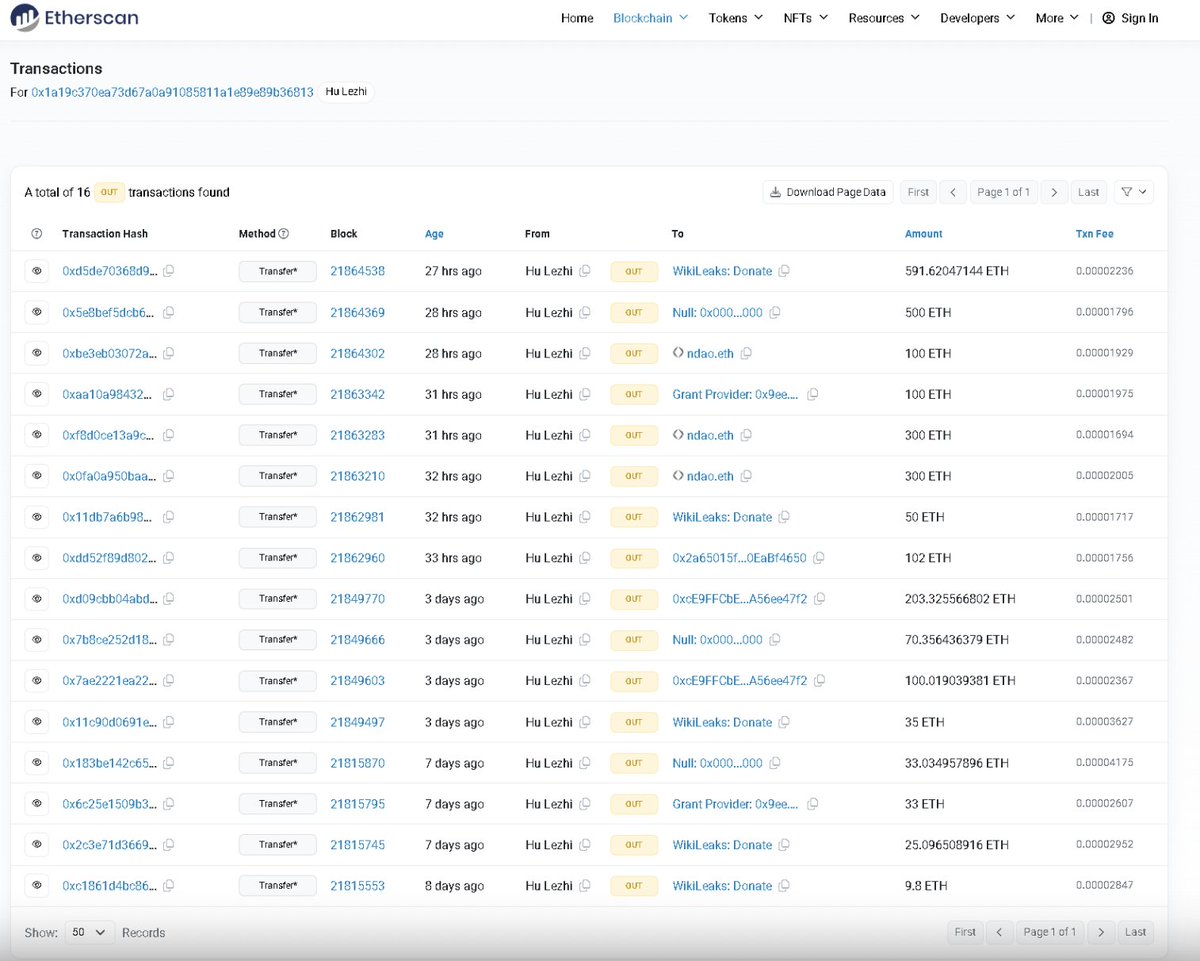Click the help icon beside Method header
The height and width of the screenshot is (961, 1200).
point(284,234)
